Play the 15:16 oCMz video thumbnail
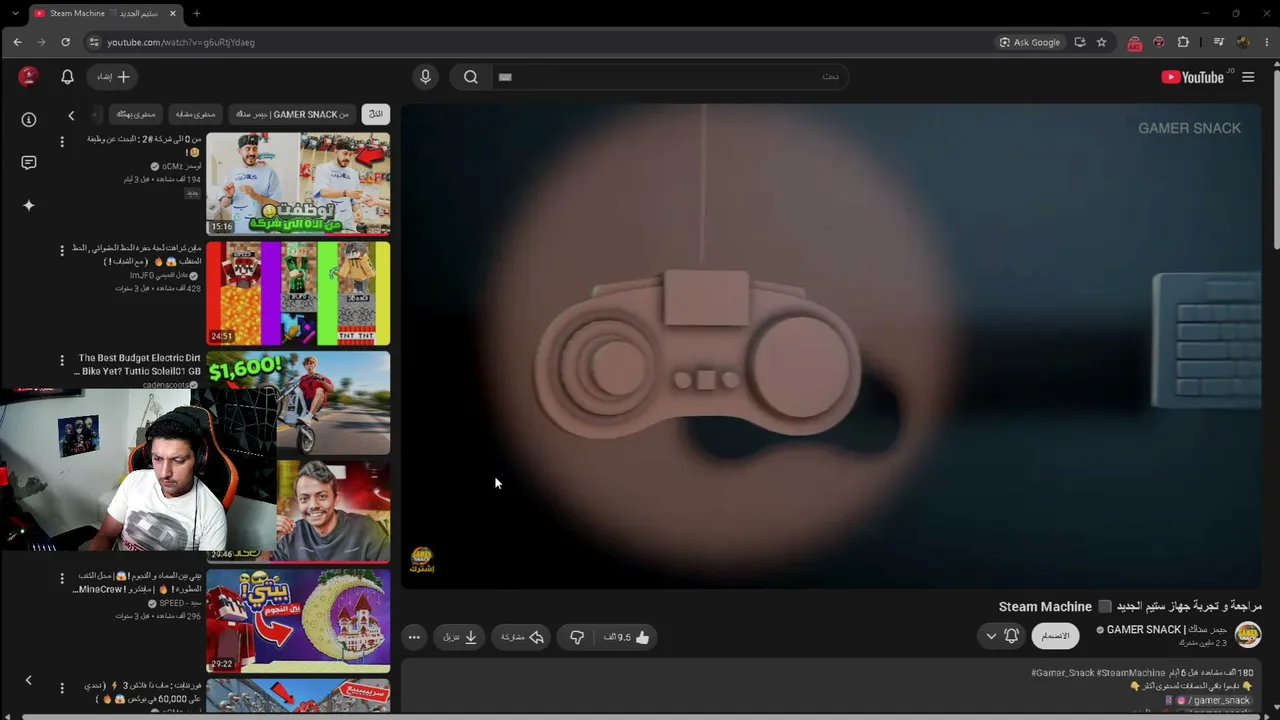Image resolution: width=1280 pixels, height=720 pixels. pos(298,184)
